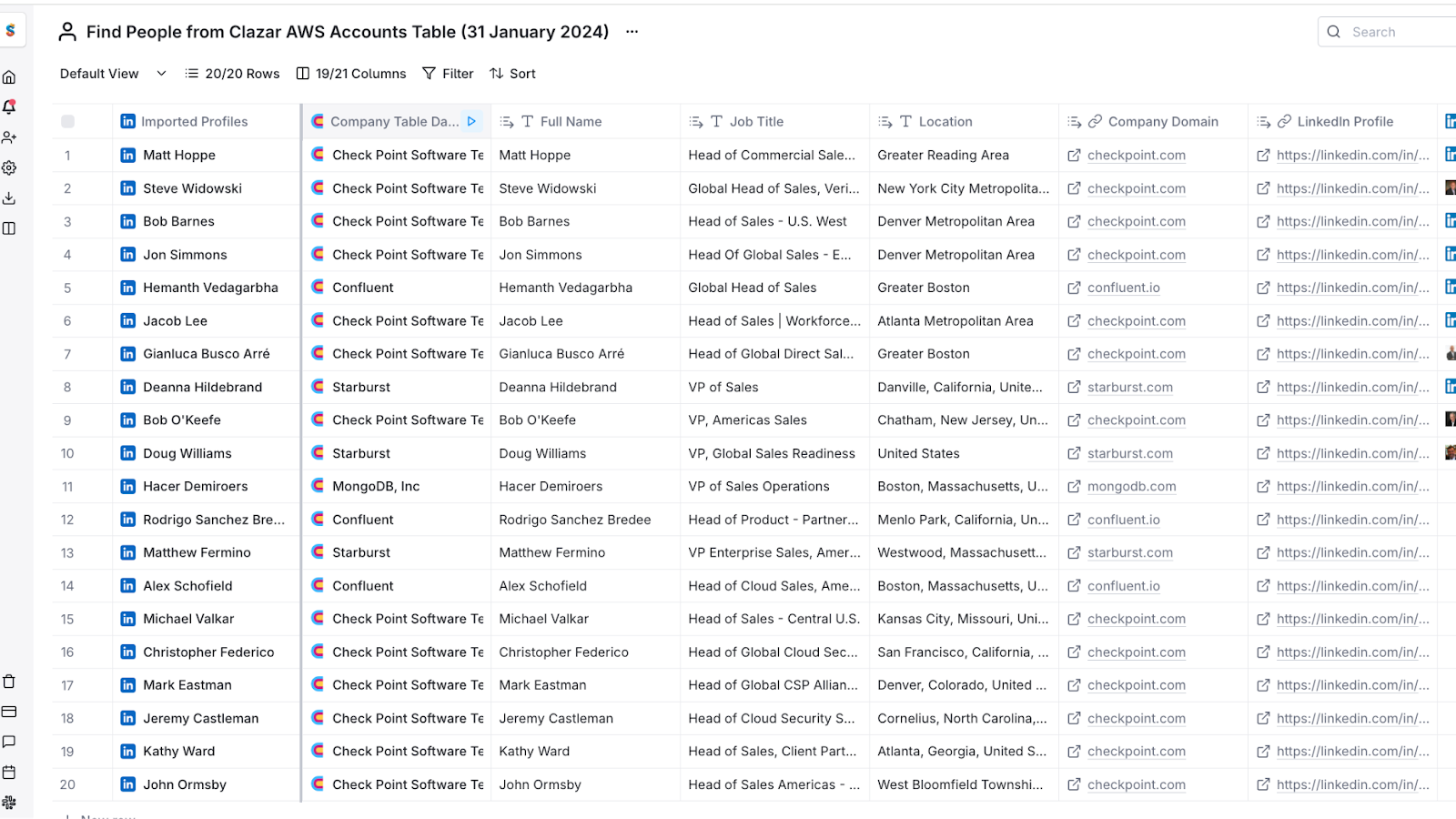1456x819 pixels.
Task: Open the starburst.com link in row 10
Action: pyautogui.click(x=1130, y=453)
